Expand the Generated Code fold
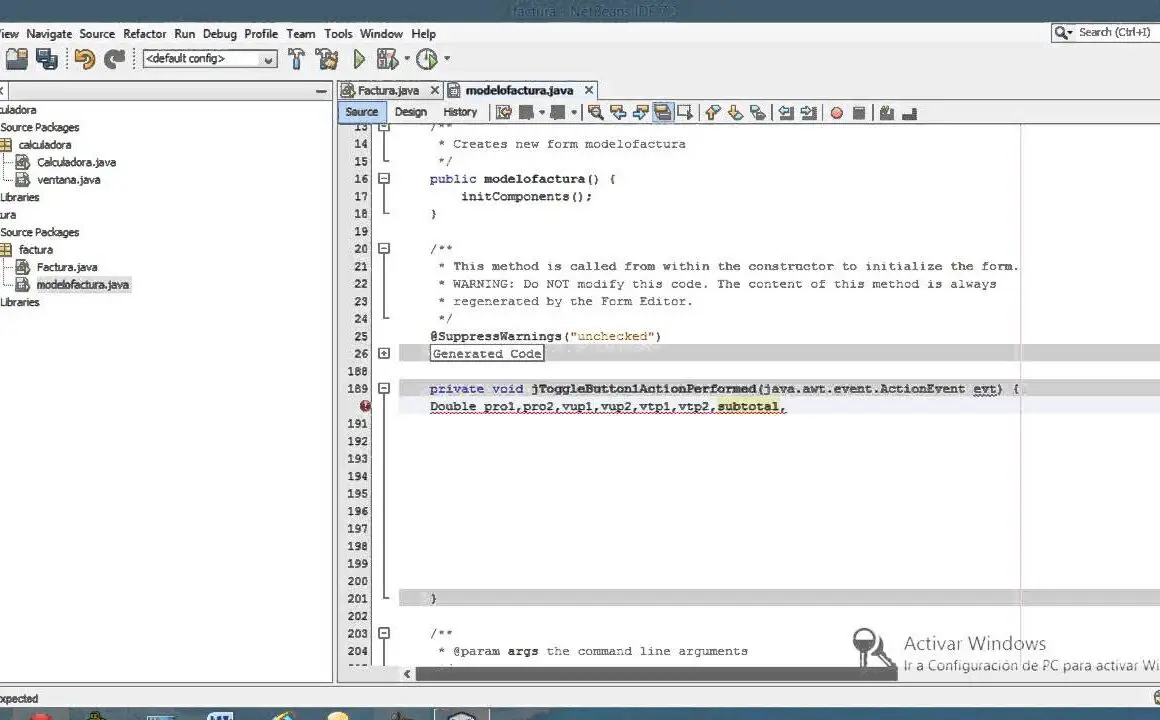The image size is (1160, 720). (x=384, y=353)
